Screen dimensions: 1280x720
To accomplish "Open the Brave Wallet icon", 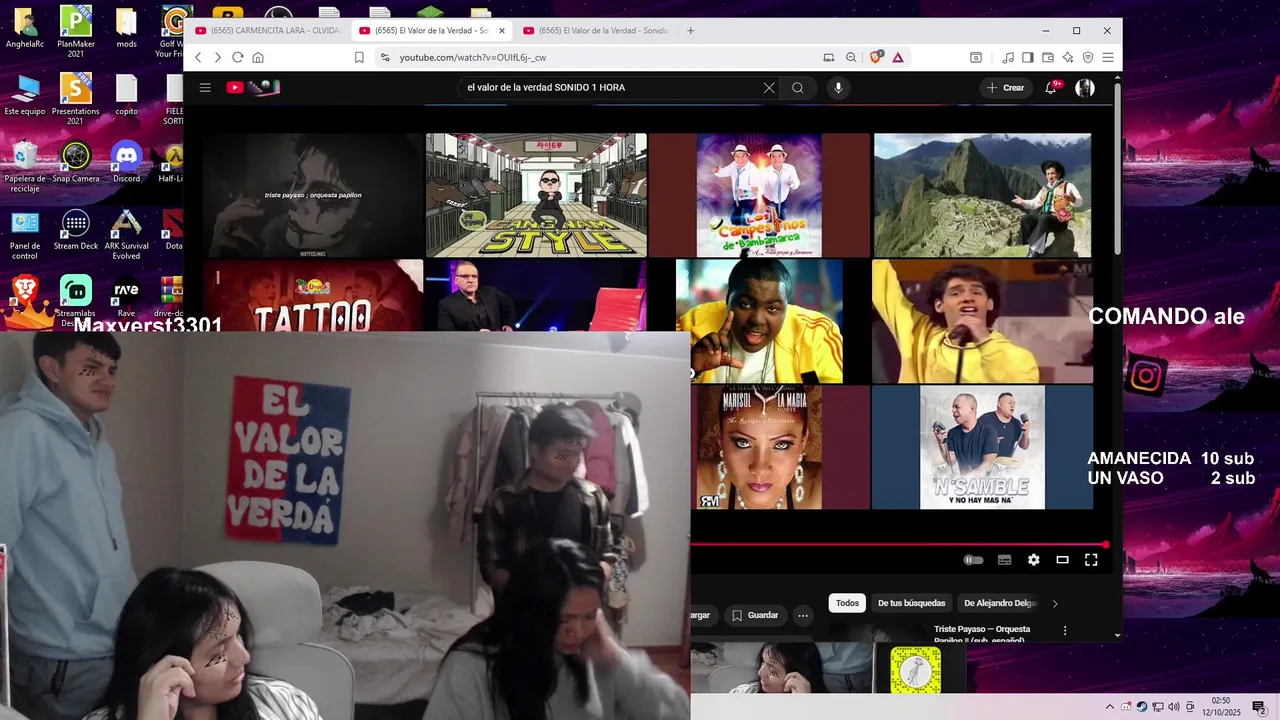I will 1048,58.
